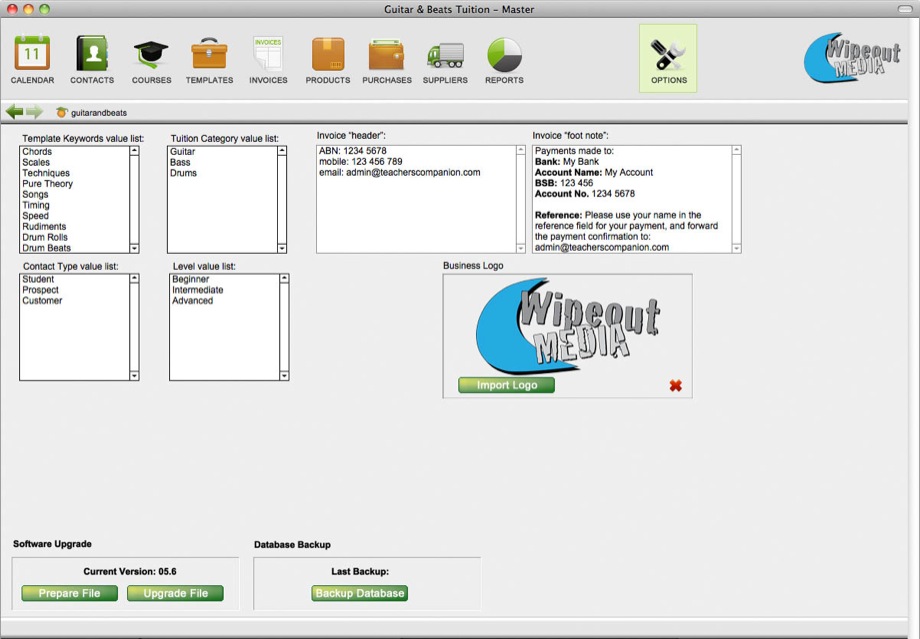
Task: Click the Prepare File button
Action: coord(69,593)
